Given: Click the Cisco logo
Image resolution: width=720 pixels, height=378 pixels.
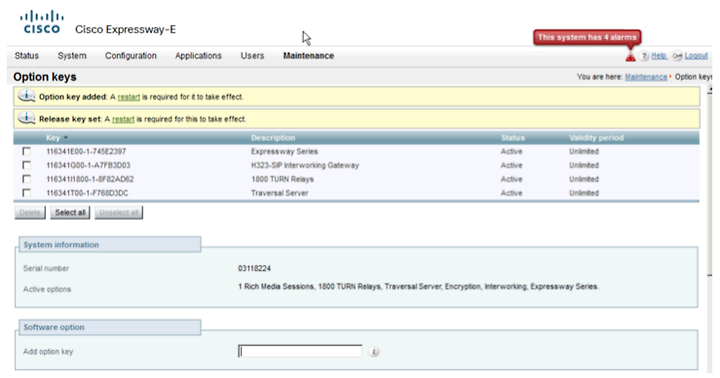Looking at the screenshot, I should click(x=41, y=23).
